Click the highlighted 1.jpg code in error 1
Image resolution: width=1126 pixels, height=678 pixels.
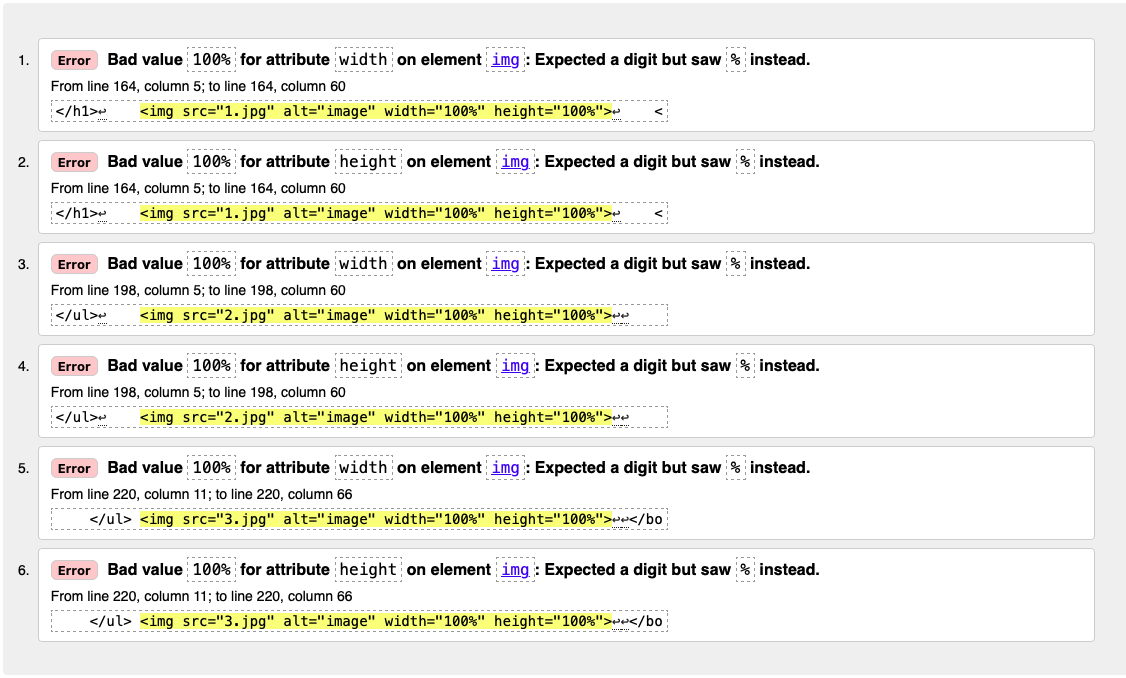376,111
